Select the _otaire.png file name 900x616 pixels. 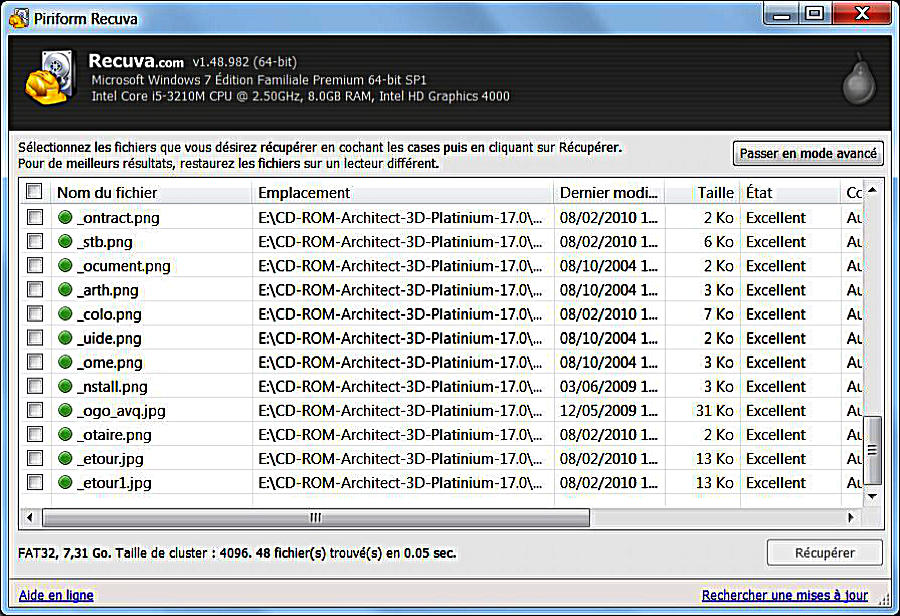pyautogui.click(x=114, y=435)
